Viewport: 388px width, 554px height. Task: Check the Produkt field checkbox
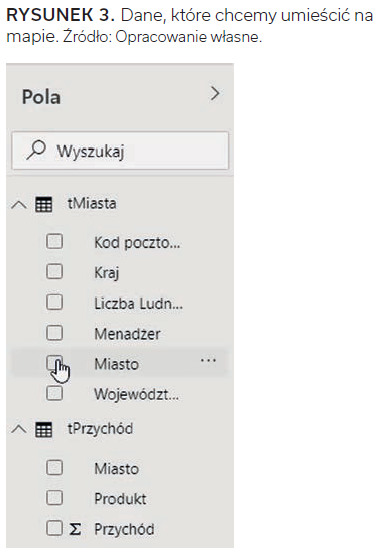[x=54, y=498]
